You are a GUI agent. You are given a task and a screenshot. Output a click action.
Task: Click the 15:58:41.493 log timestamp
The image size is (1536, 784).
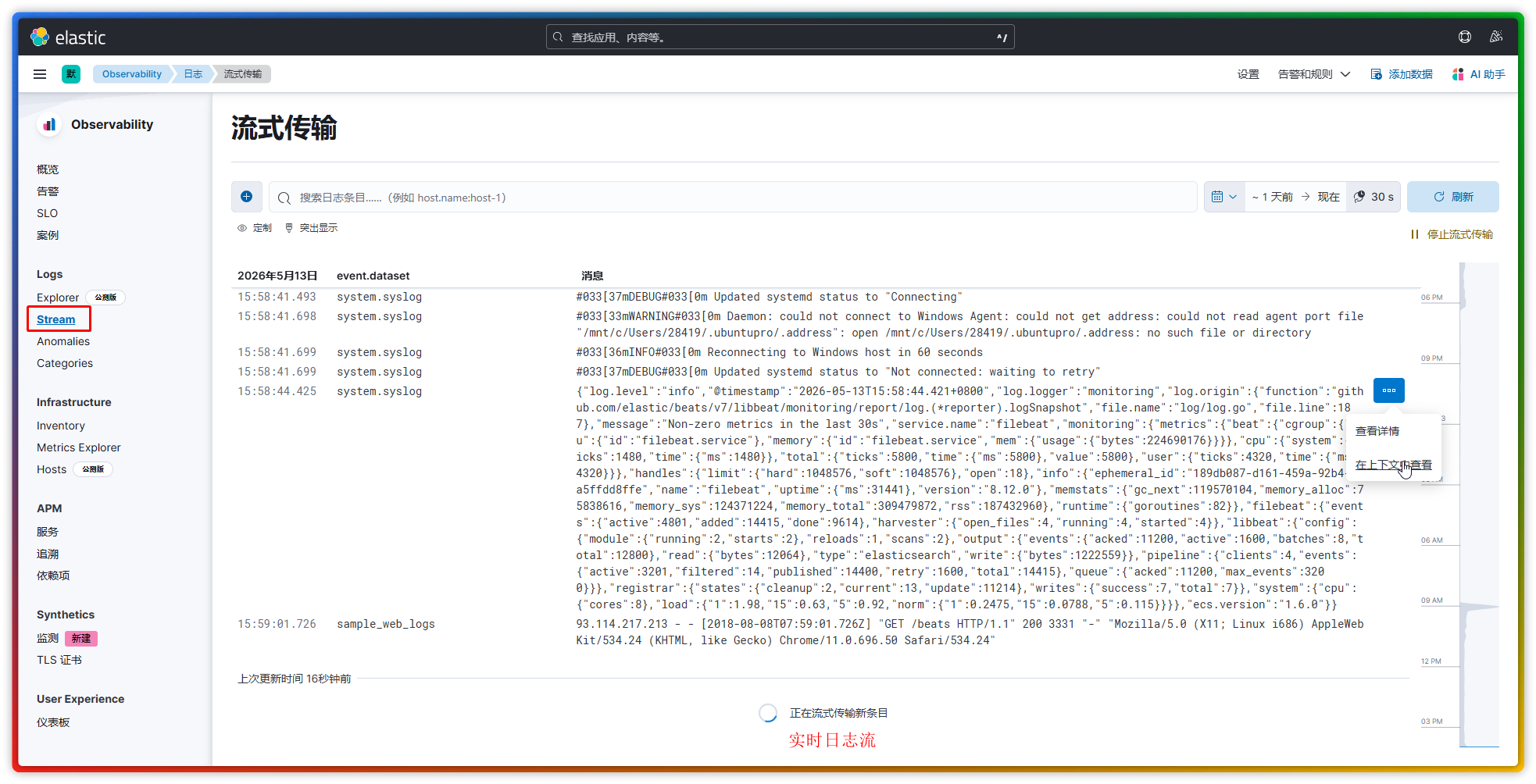click(x=277, y=297)
